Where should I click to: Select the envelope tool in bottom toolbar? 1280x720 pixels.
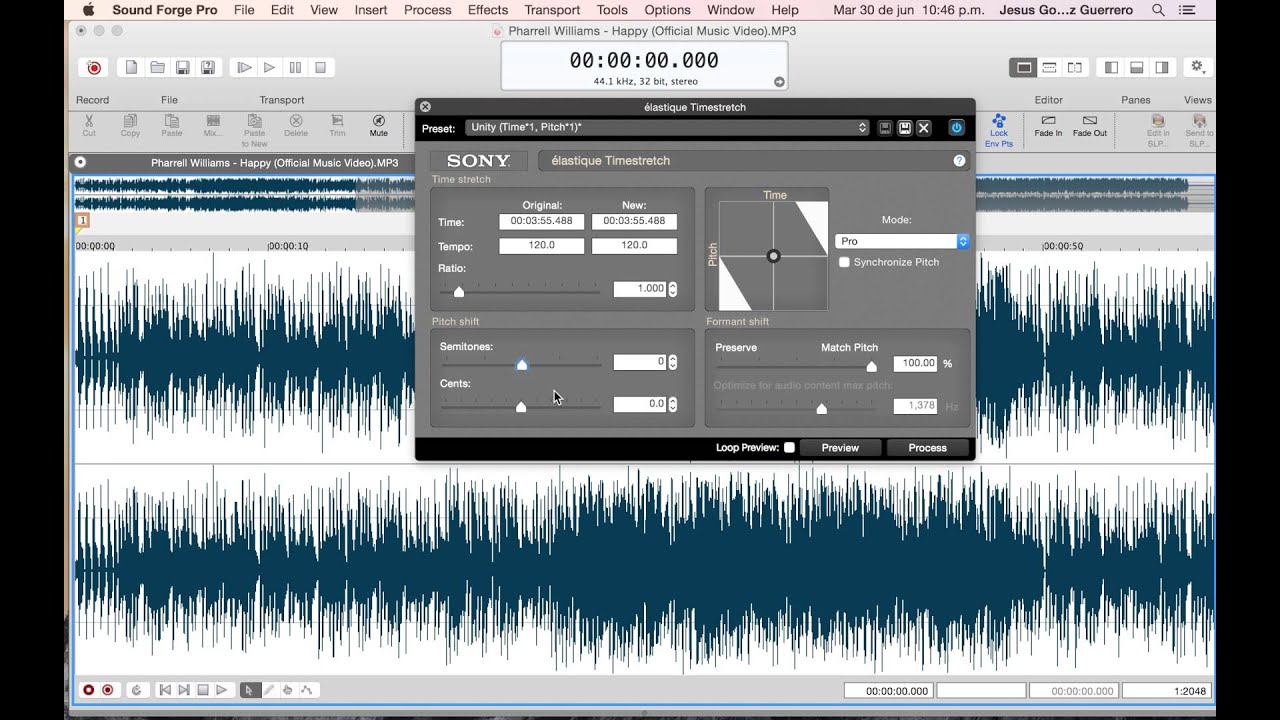point(306,690)
